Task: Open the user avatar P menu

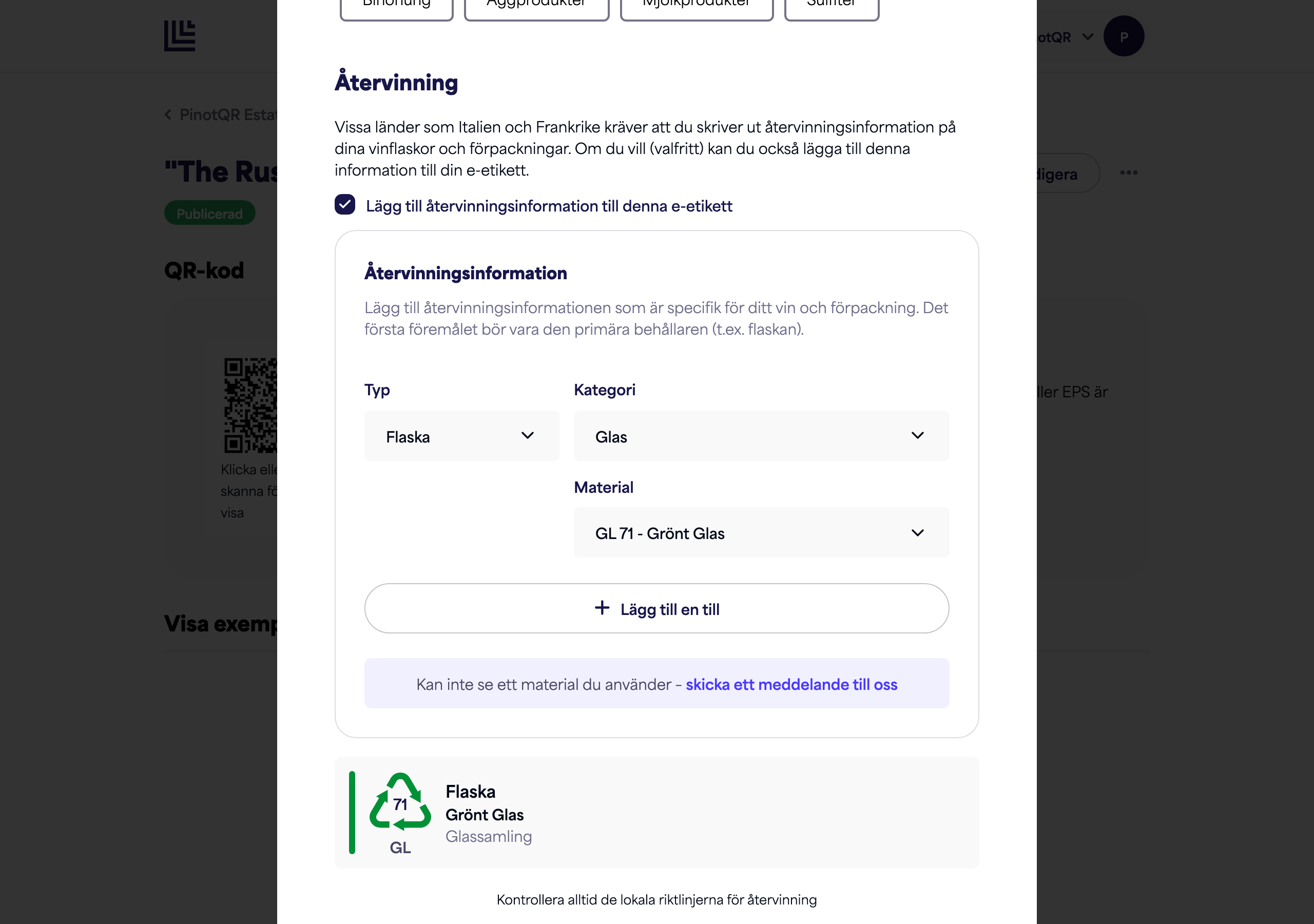Action: point(1124,36)
